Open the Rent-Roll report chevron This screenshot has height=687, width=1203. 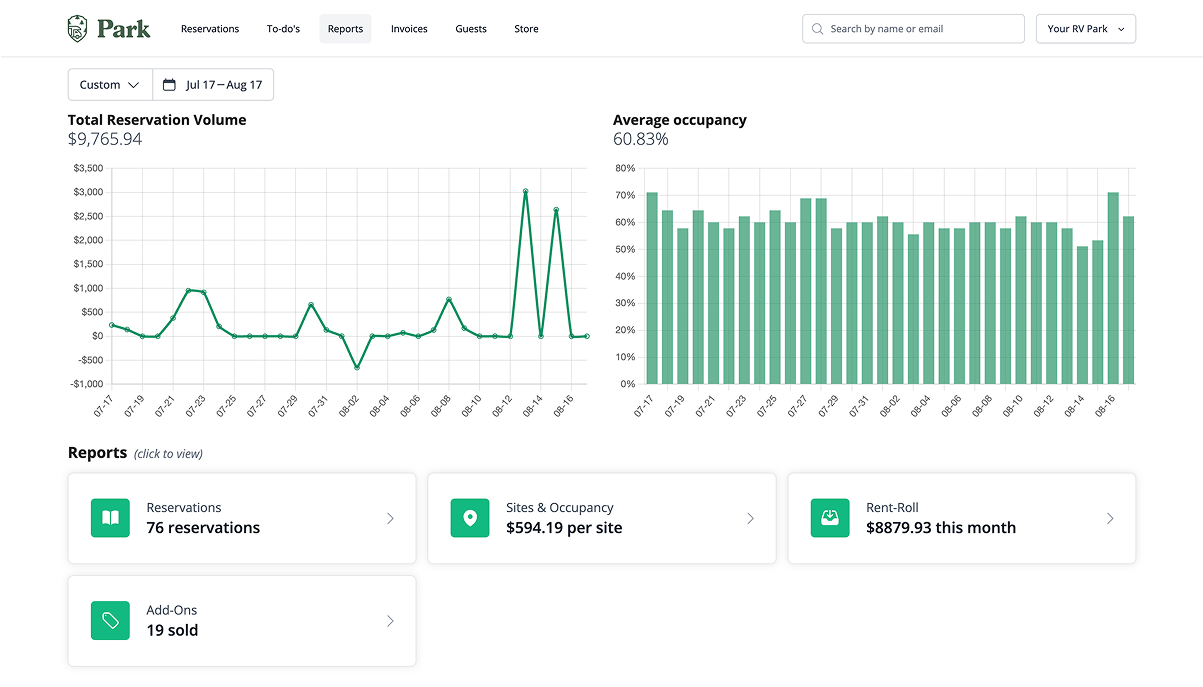1109,518
